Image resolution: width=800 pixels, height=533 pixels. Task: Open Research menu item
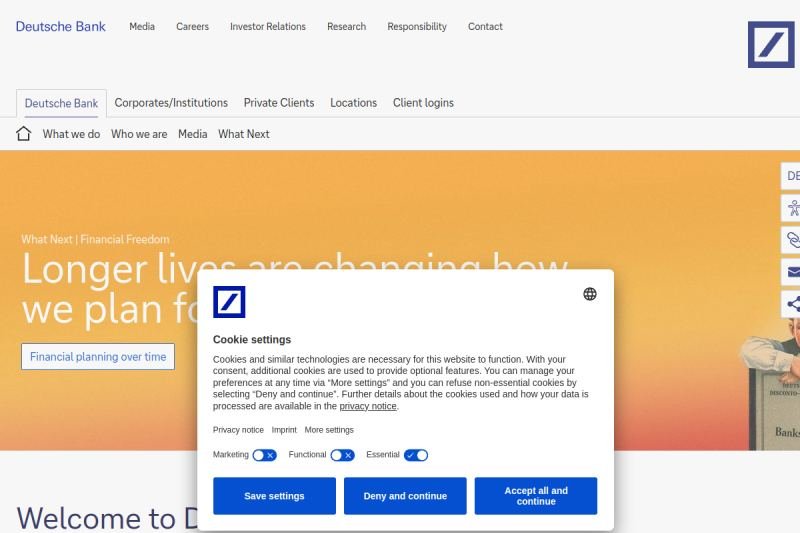(x=346, y=27)
